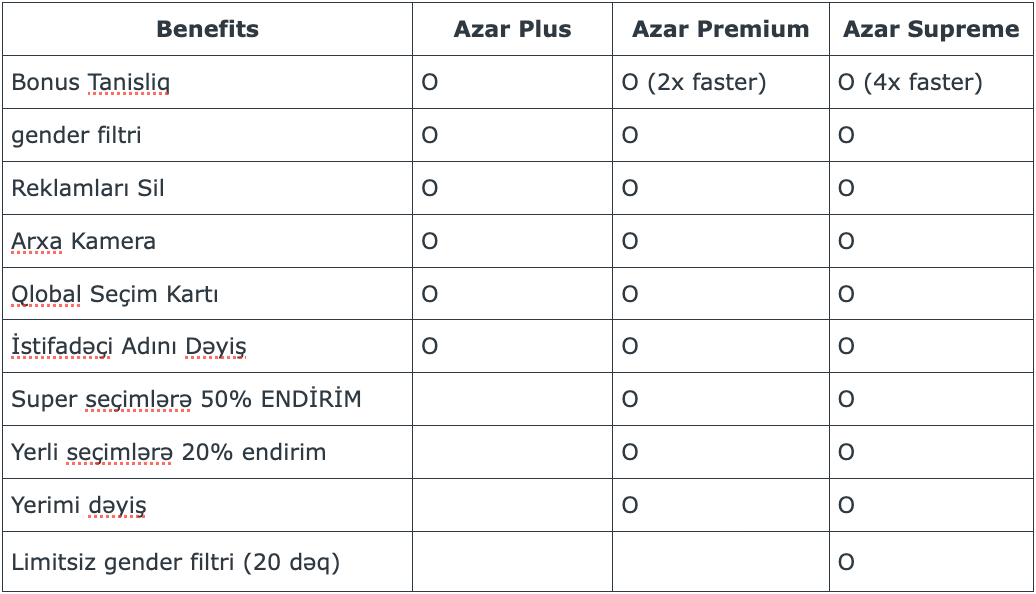The image size is (1036, 594).
Task: Select the "İstifadəçi Adını Dəyiş" cell
Action: coord(129,347)
